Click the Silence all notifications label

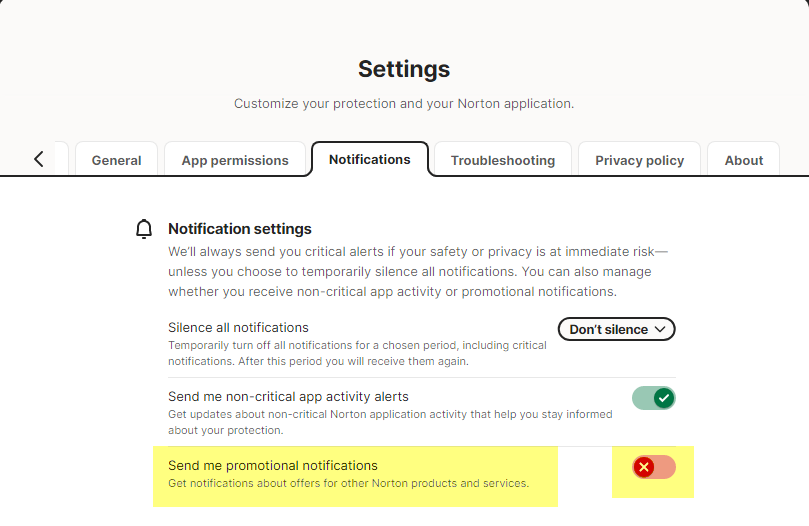point(238,327)
